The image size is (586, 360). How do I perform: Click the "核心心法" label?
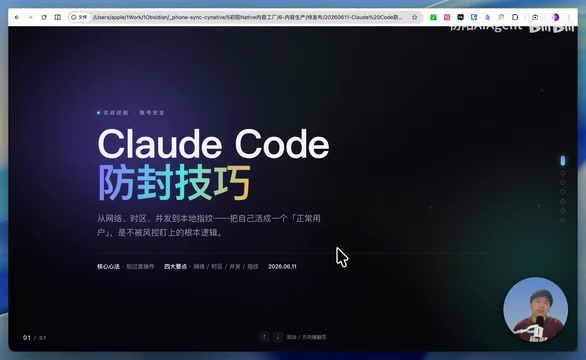108,267
